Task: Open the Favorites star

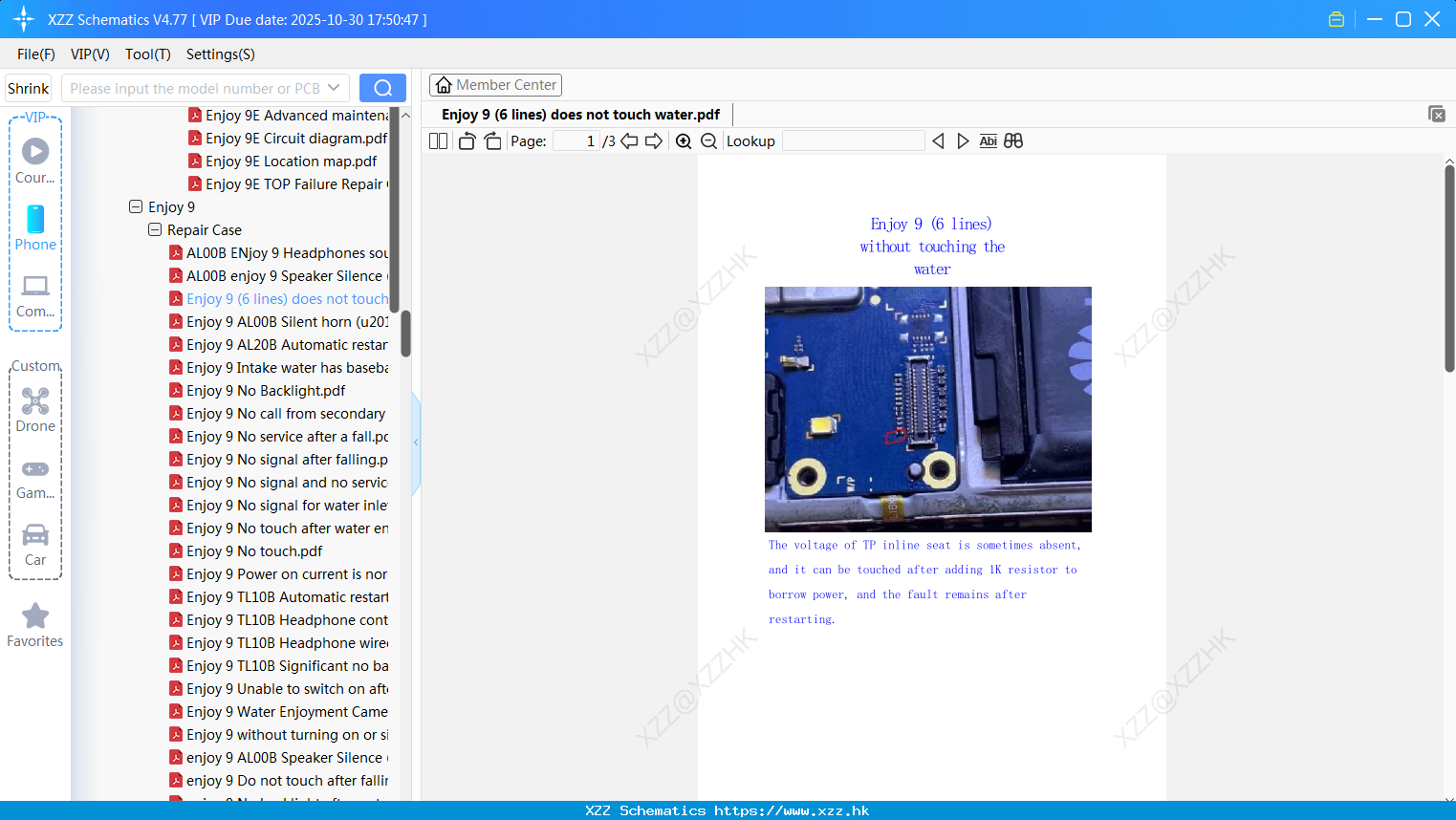Action: pyautogui.click(x=35, y=625)
